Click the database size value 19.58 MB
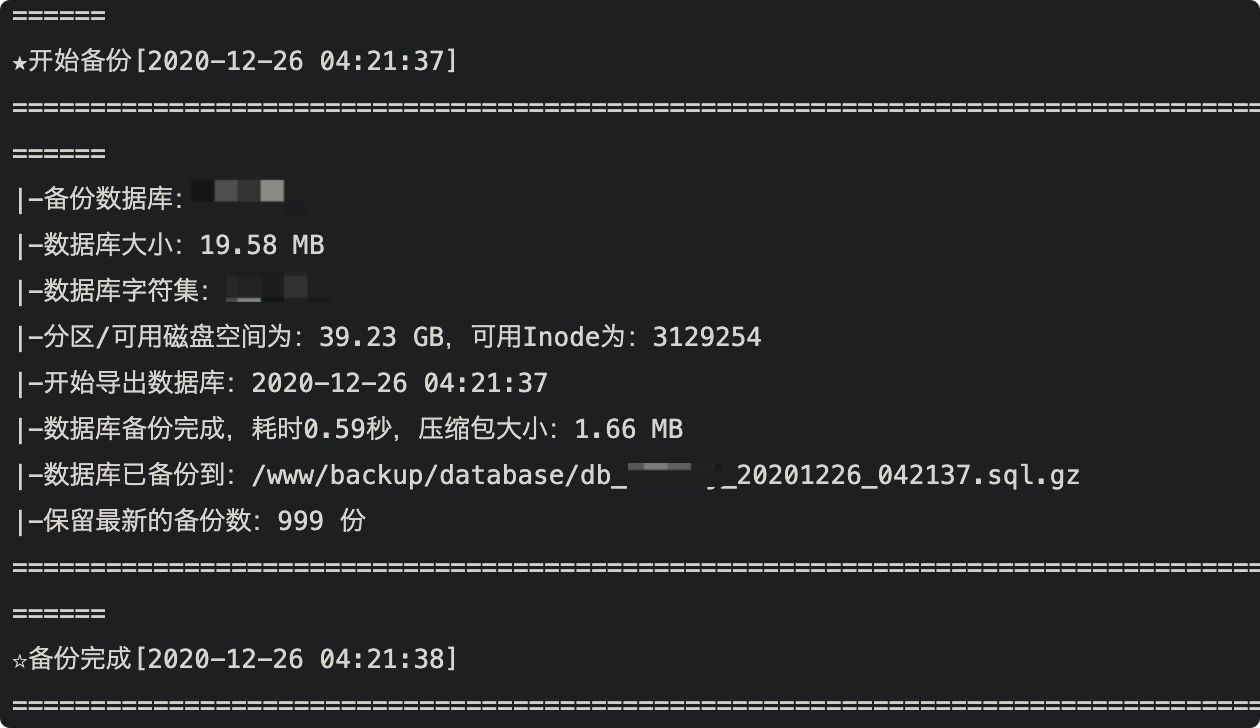This screenshot has height=728, width=1260. (x=262, y=245)
